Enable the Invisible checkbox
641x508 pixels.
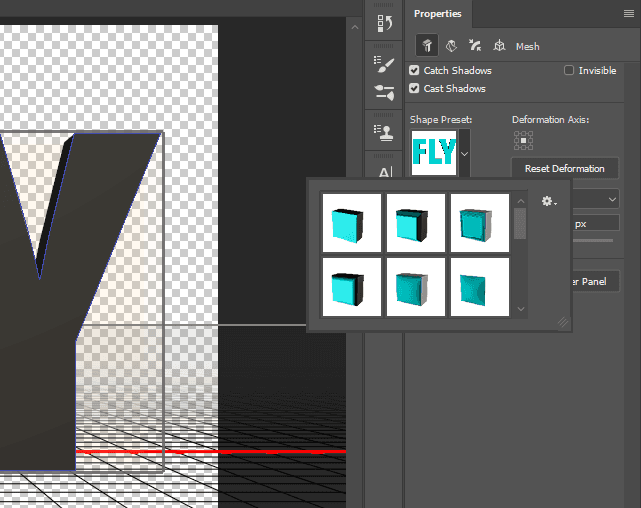pyautogui.click(x=569, y=71)
